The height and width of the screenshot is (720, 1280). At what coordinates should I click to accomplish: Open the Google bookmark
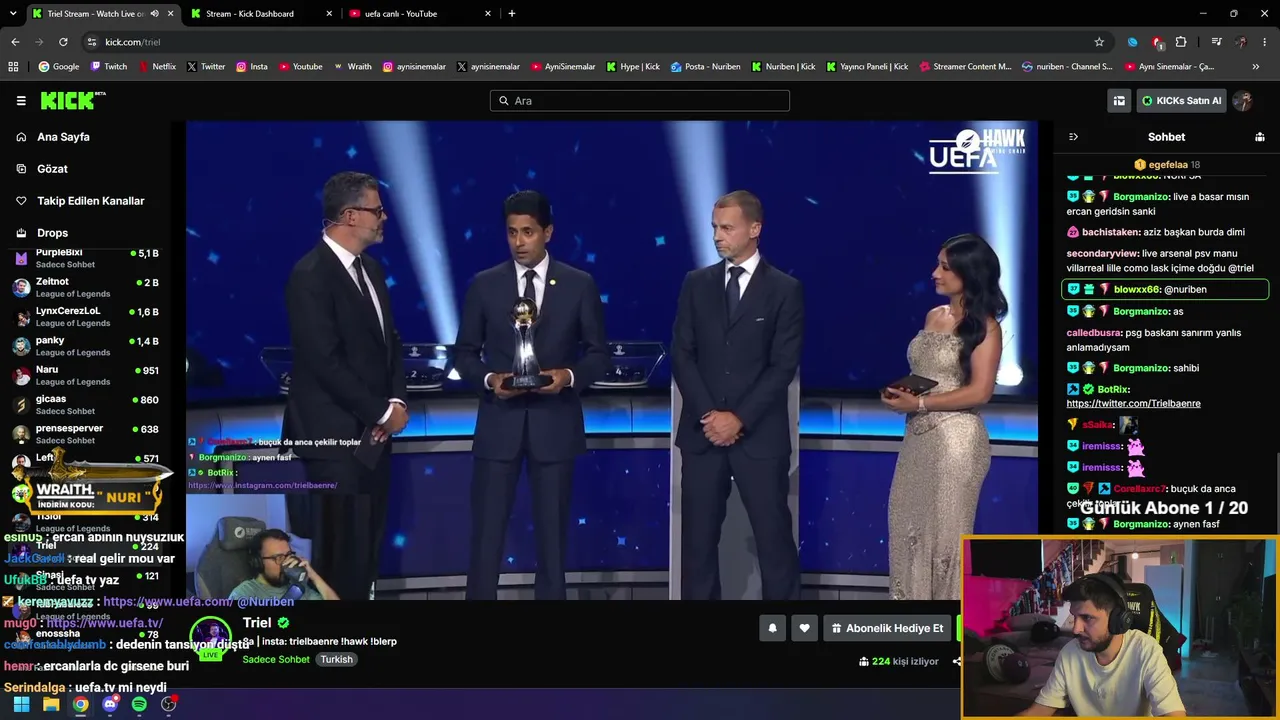coord(59,67)
